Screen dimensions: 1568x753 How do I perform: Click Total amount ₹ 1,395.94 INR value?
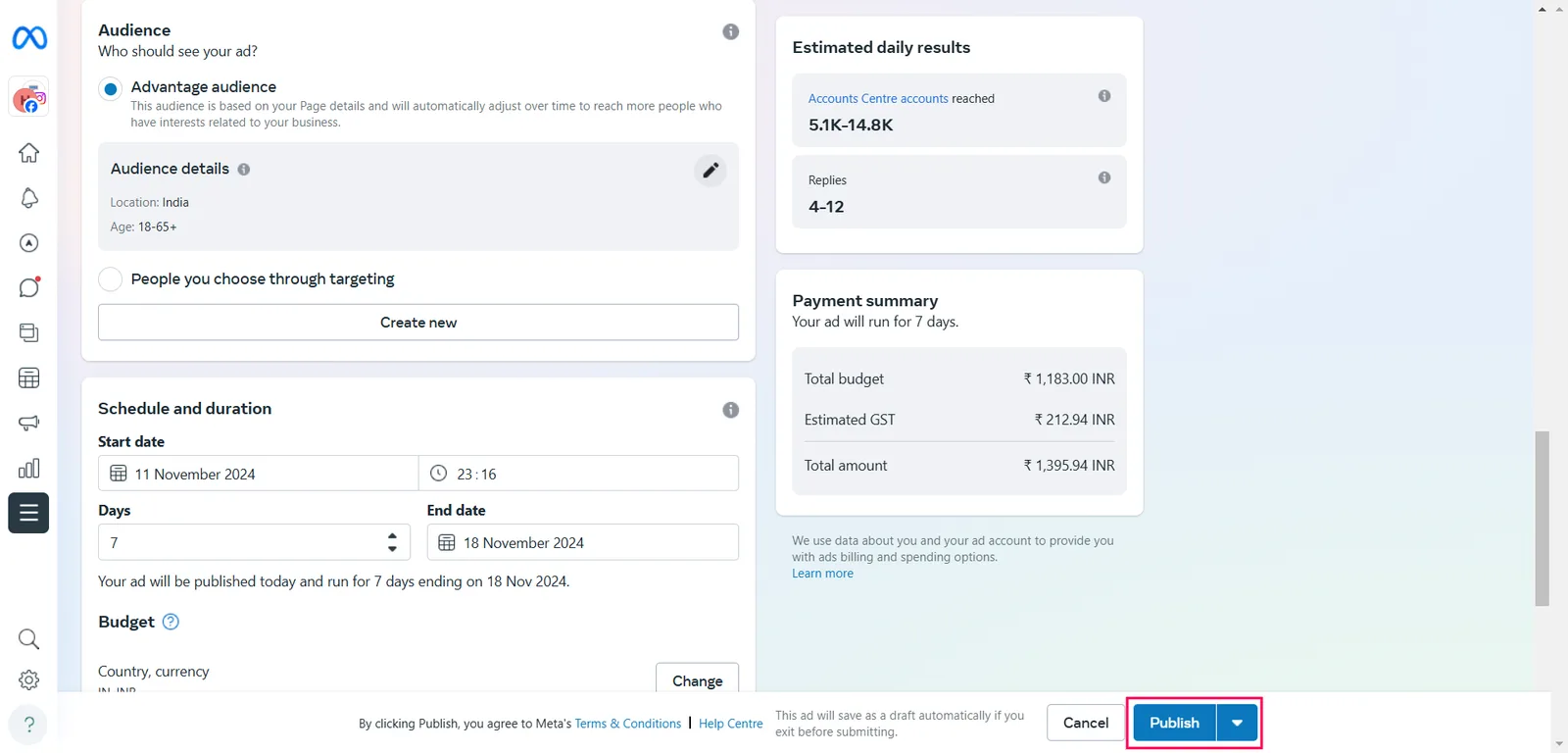pyautogui.click(x=1069, y=466)
